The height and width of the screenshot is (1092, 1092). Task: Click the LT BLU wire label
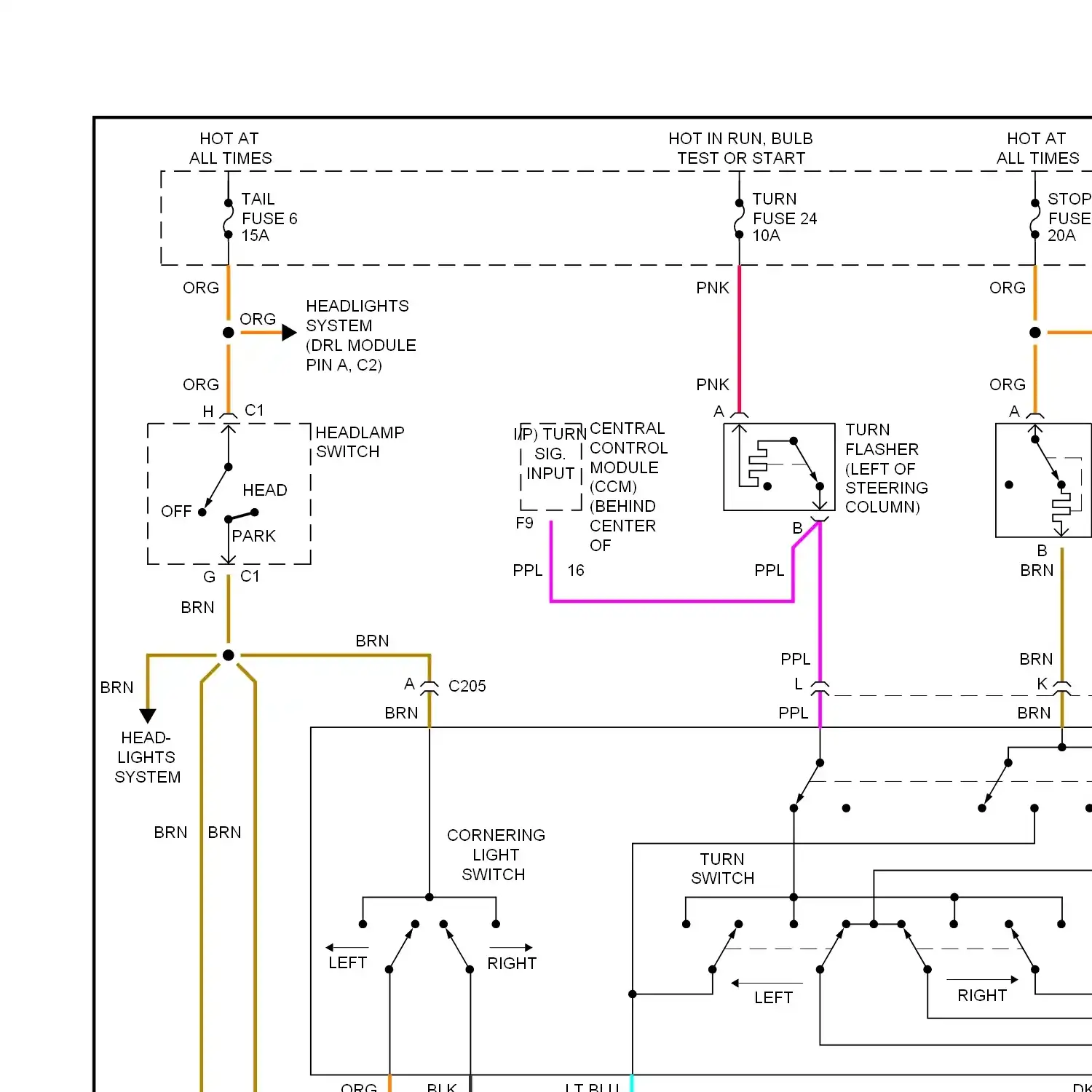coord(592,1087)
